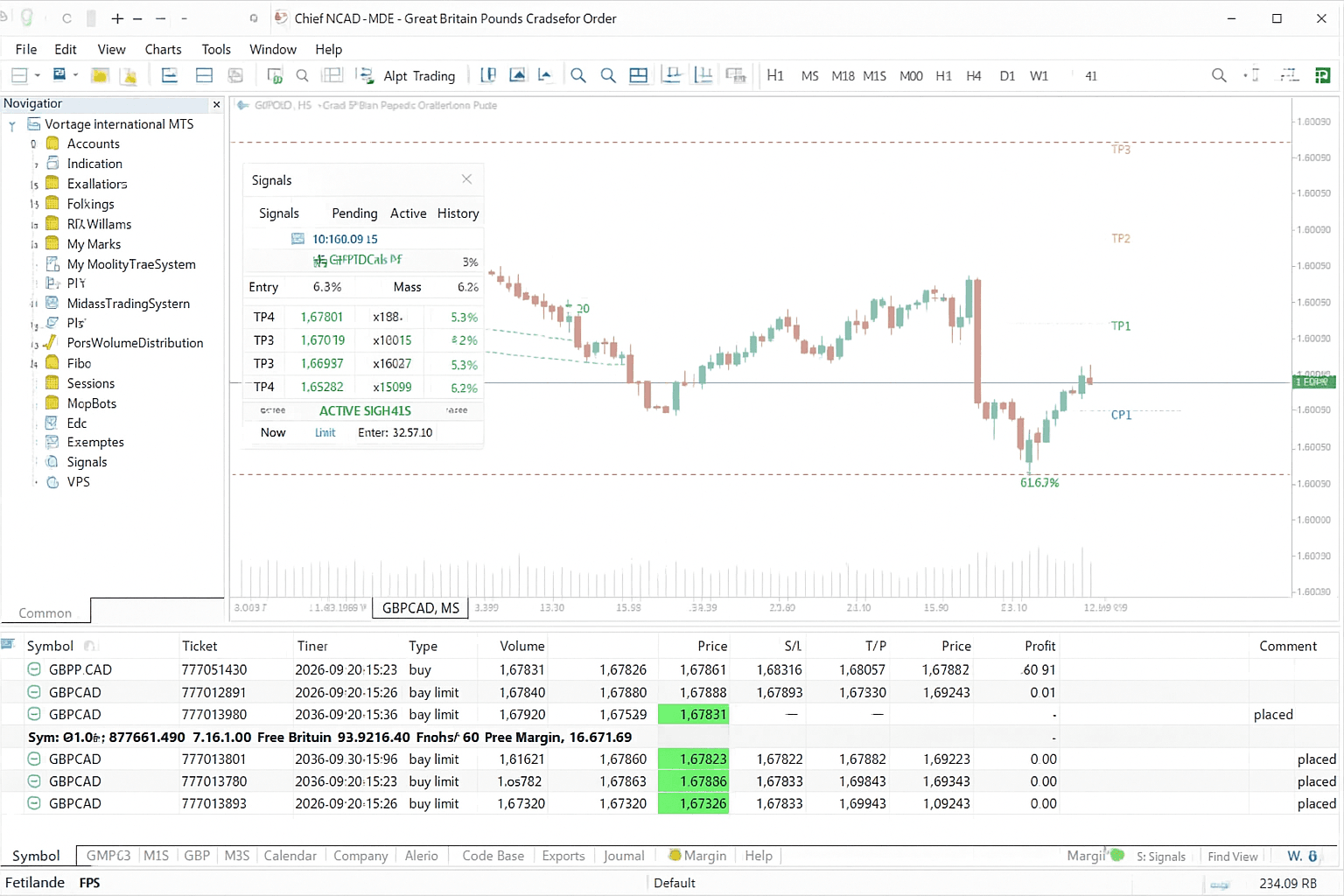This screenshot has width=1344, height=896.
Task: Click the line chart type icon
Action: coord(545,75)
